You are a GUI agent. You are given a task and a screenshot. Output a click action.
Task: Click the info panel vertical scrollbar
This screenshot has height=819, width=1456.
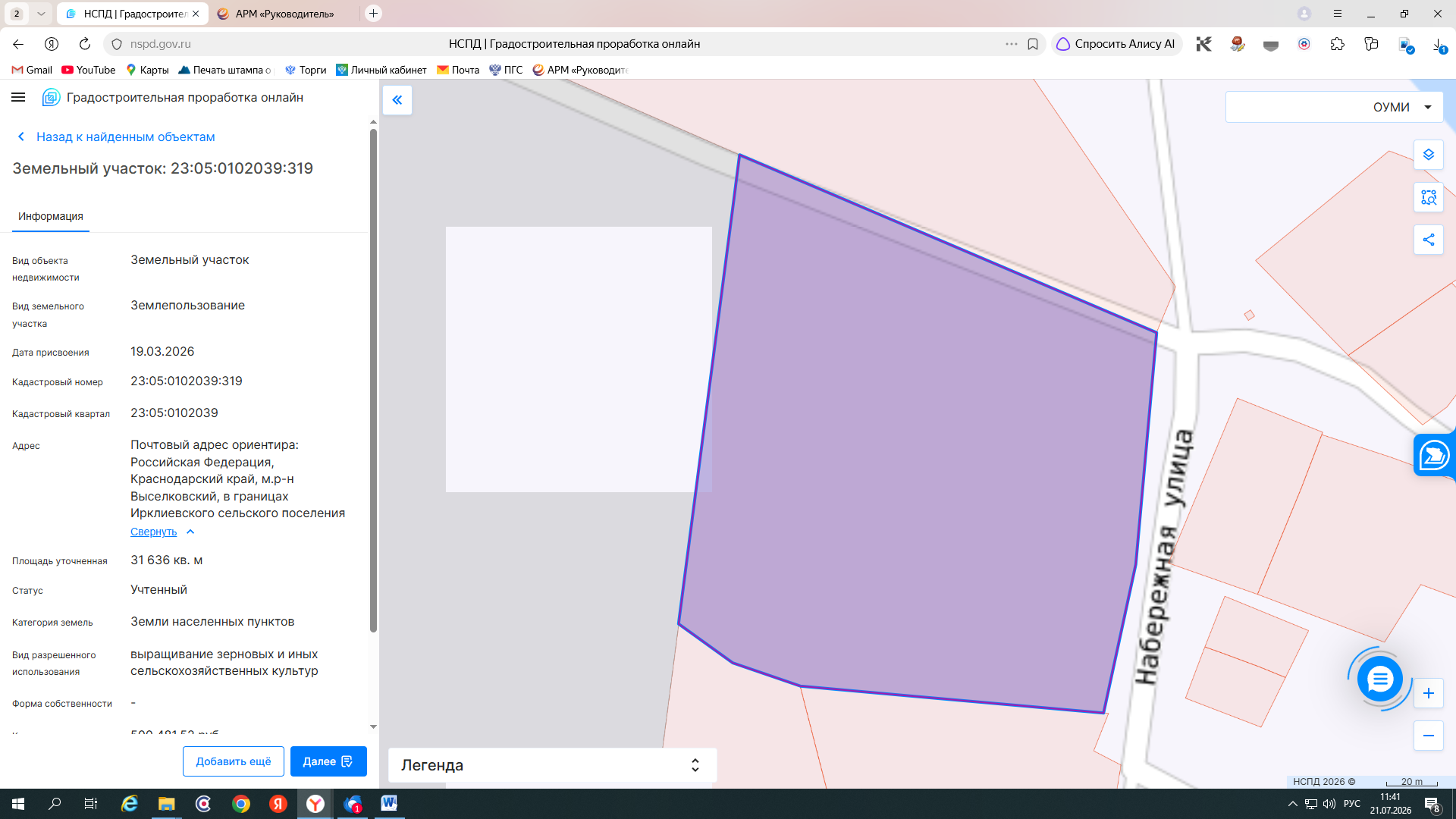click(373, 379)
